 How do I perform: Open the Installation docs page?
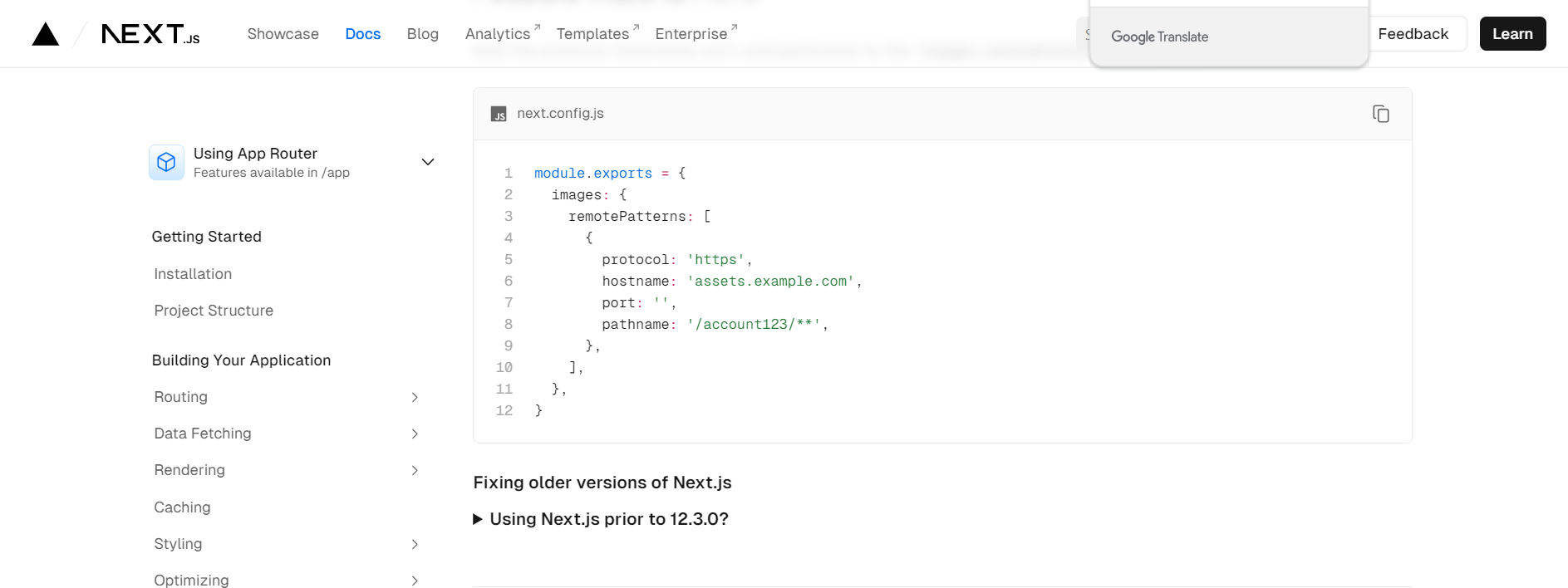click(193, 274)
